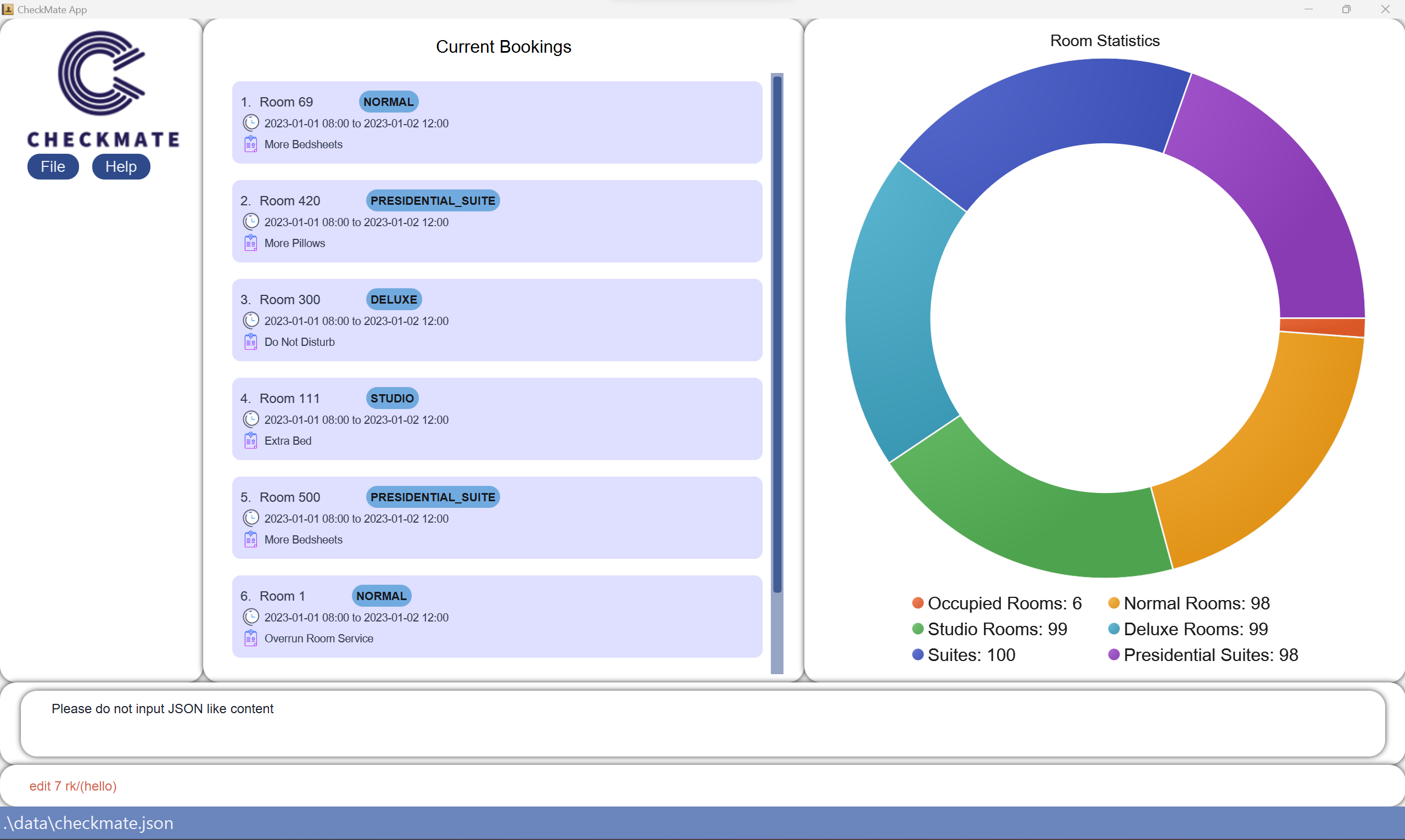Click the bookings list vertical scrollbar
This screenshot has height=840, width=1405.
[777, 334]
